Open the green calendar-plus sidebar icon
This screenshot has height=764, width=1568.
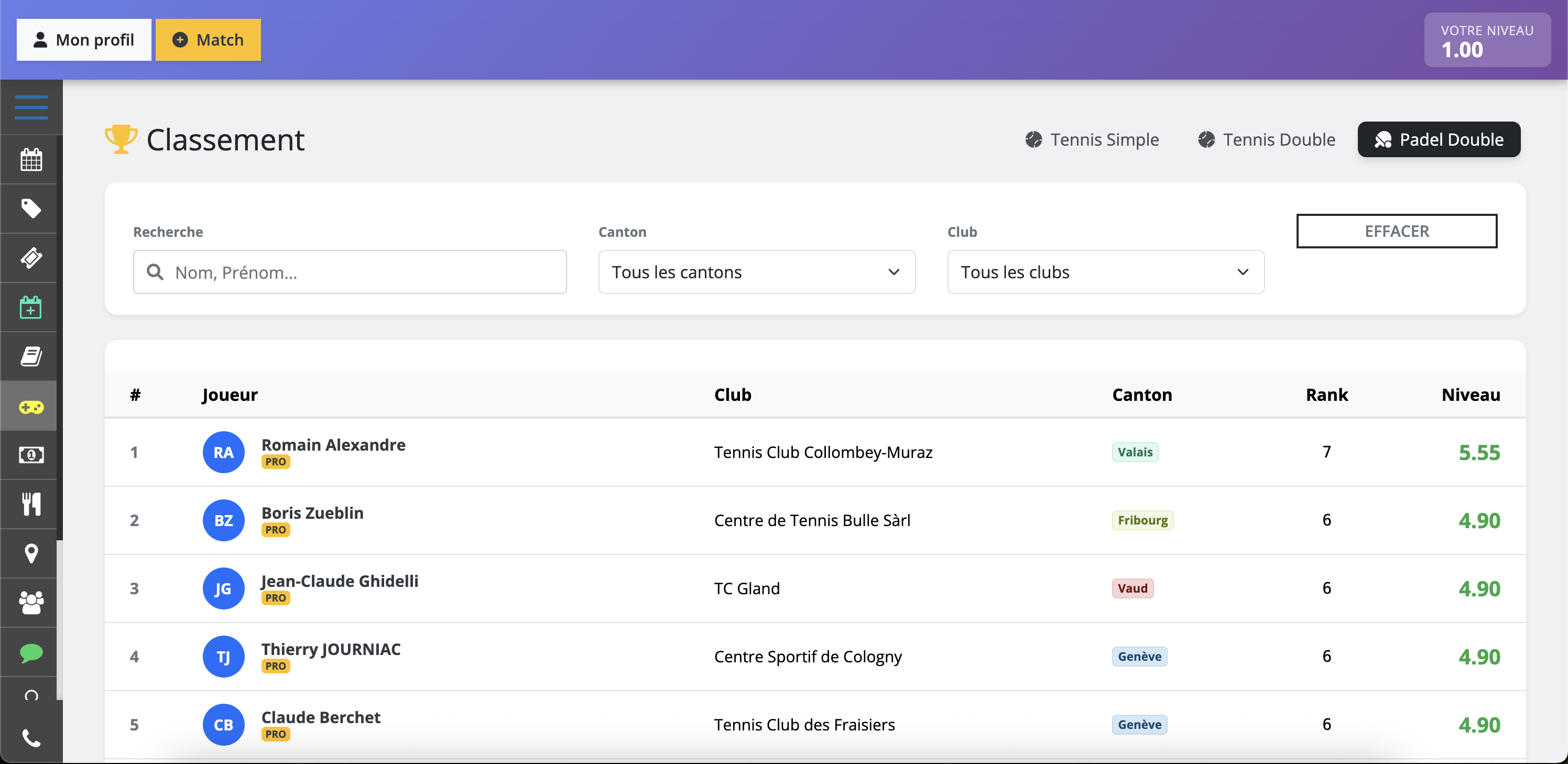point(31,308)
